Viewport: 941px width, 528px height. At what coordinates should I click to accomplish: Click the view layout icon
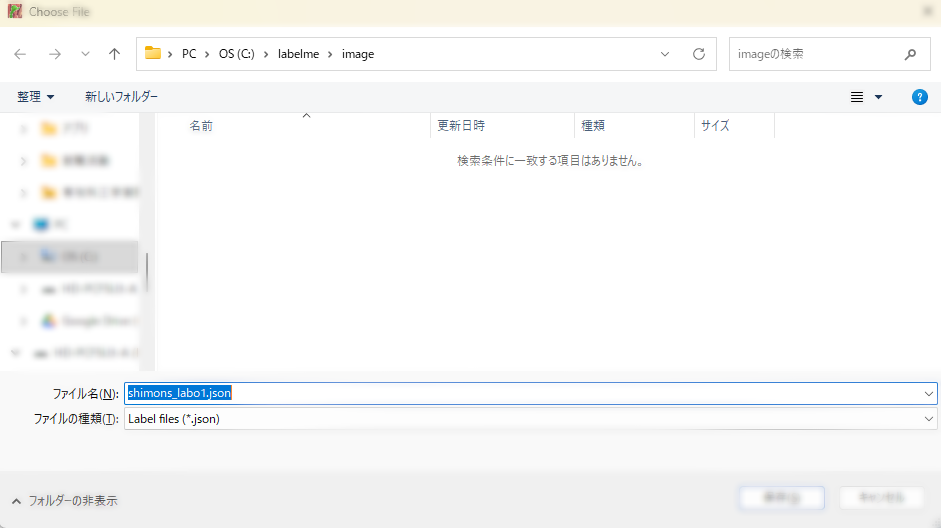[857, 97]
